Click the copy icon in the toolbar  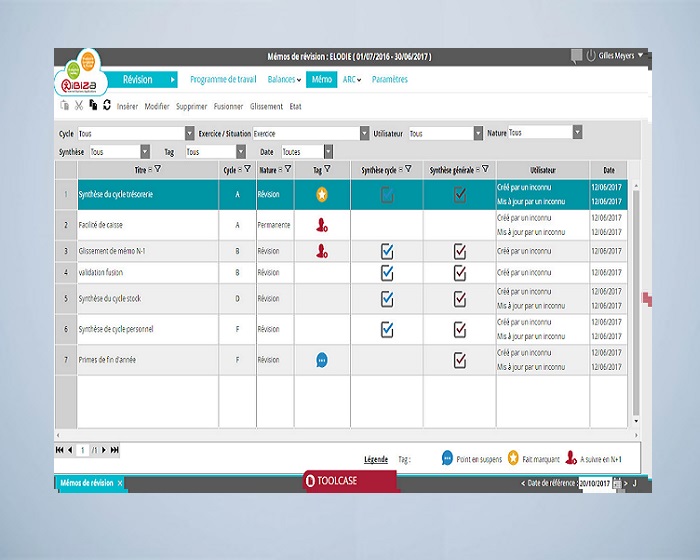(92, 105)
